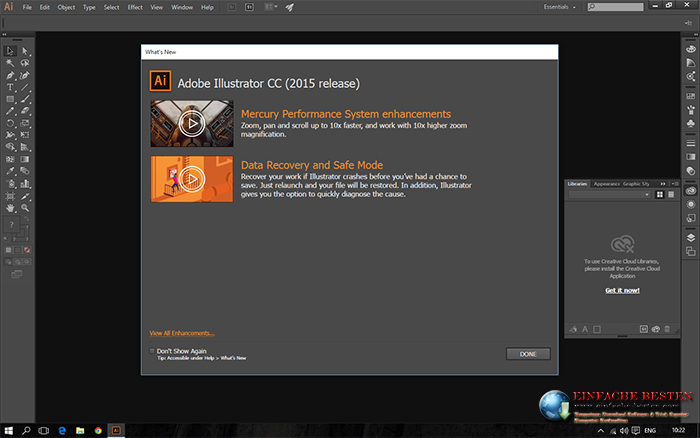Select the Rotate tool
Image resolution: width=700 pixels, height=438 pixels.
pyautogui.click(x=10, y=123)
